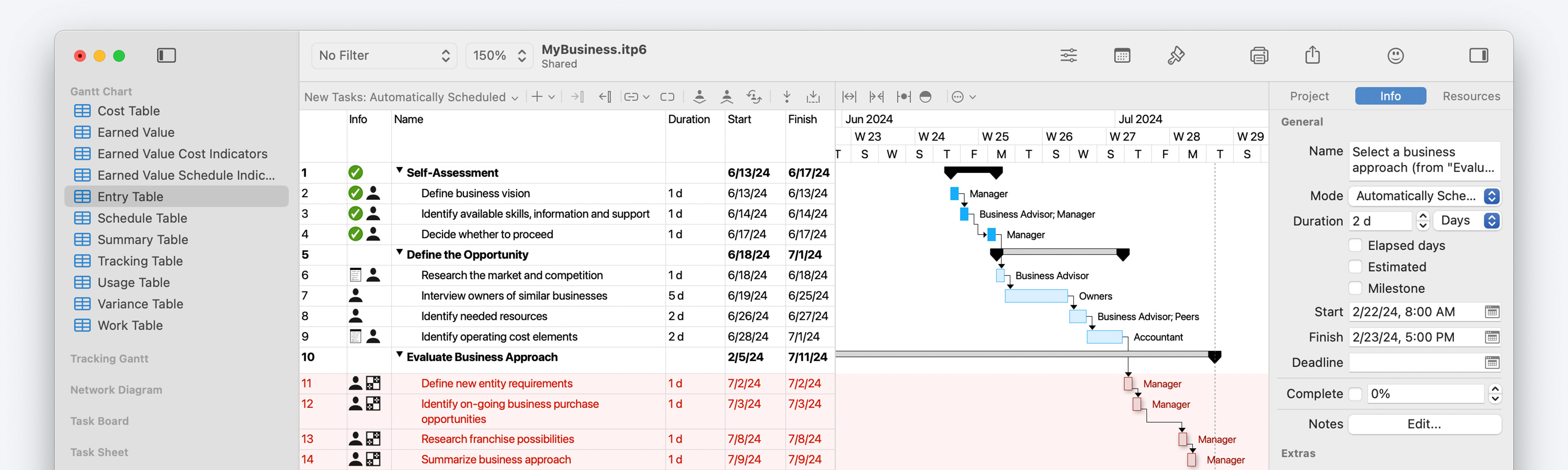
Task: Click the ellipsis circle more actions icon
Action: 957,97
